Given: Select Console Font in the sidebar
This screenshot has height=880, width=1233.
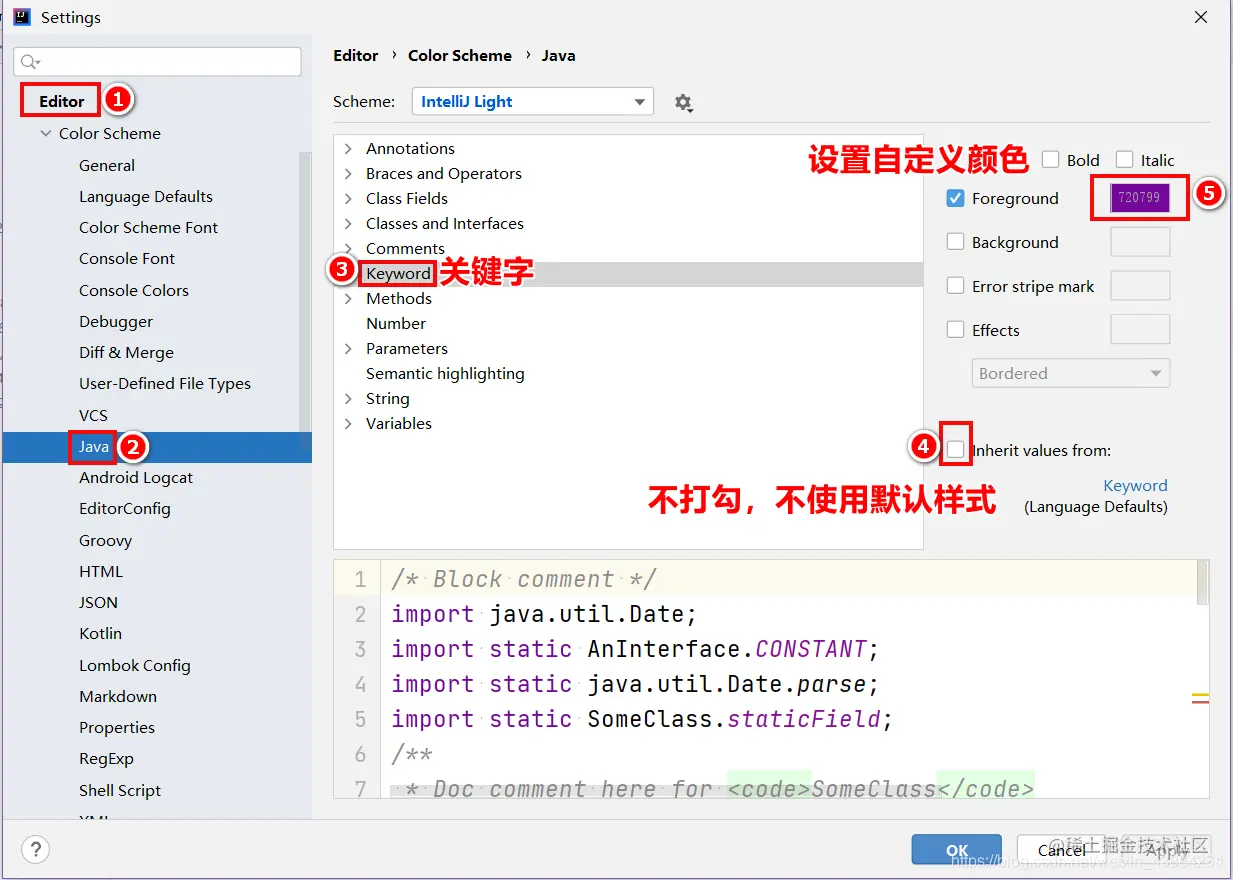Looking at the screenshot, I should click(x=127, y=258).
